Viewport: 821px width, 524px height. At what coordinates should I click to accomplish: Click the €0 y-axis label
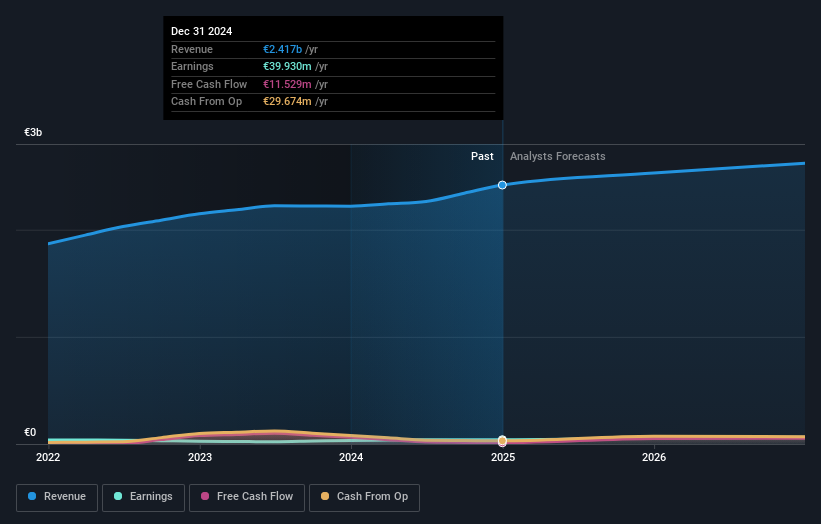coord(30,432)
